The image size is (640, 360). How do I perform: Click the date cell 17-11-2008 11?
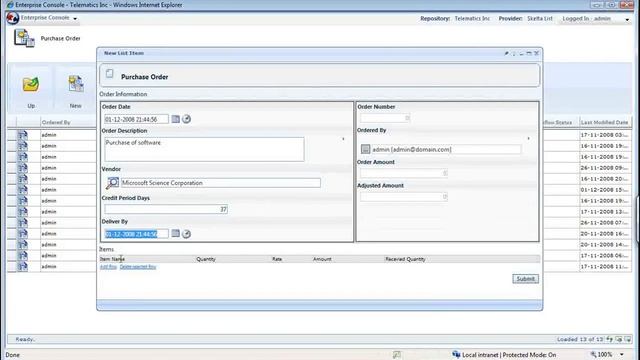604,267
